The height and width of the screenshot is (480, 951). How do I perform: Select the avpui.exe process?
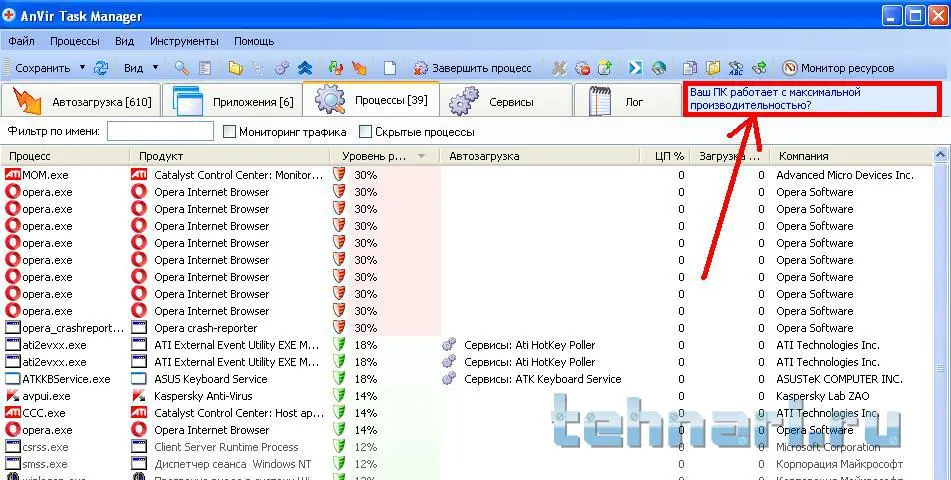[x=467, y=396]
